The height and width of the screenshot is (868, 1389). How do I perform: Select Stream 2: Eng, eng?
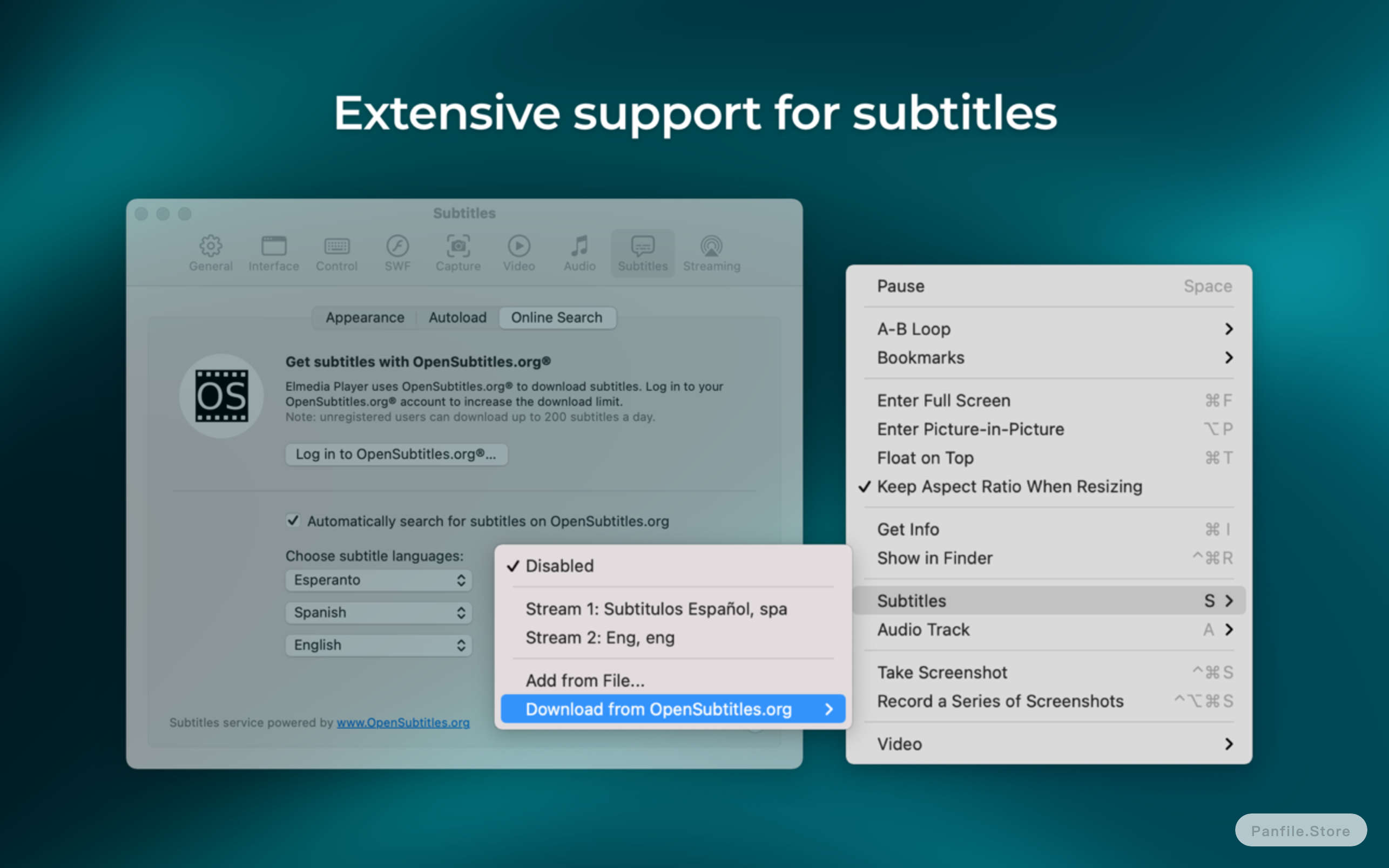click(x=673, y=637)
